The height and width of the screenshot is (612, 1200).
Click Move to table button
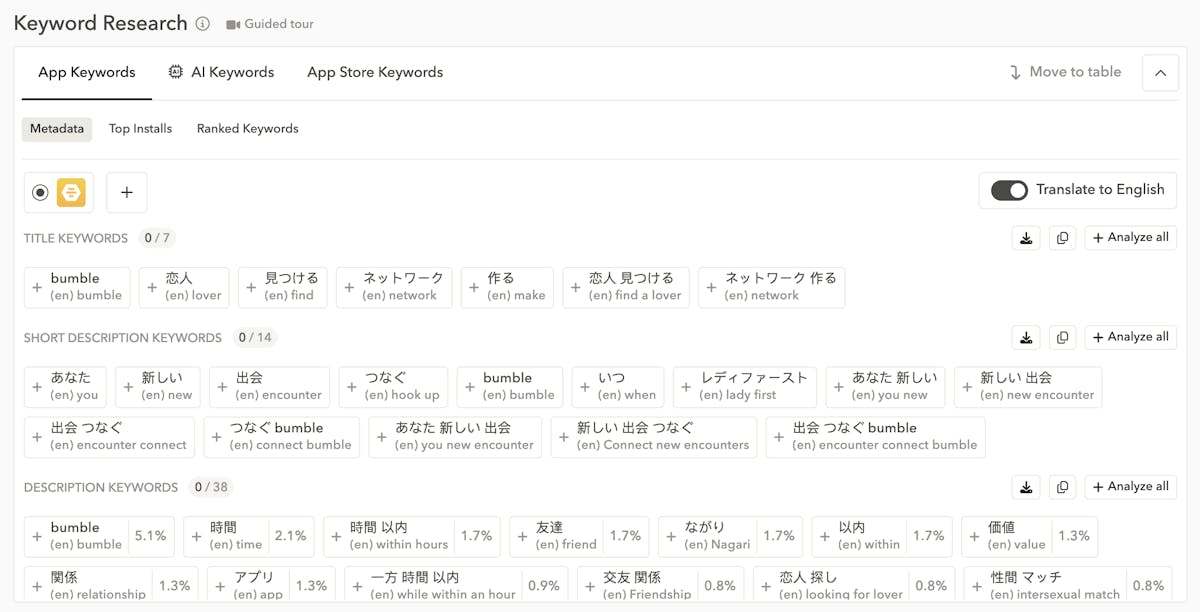pos(1065,72)
